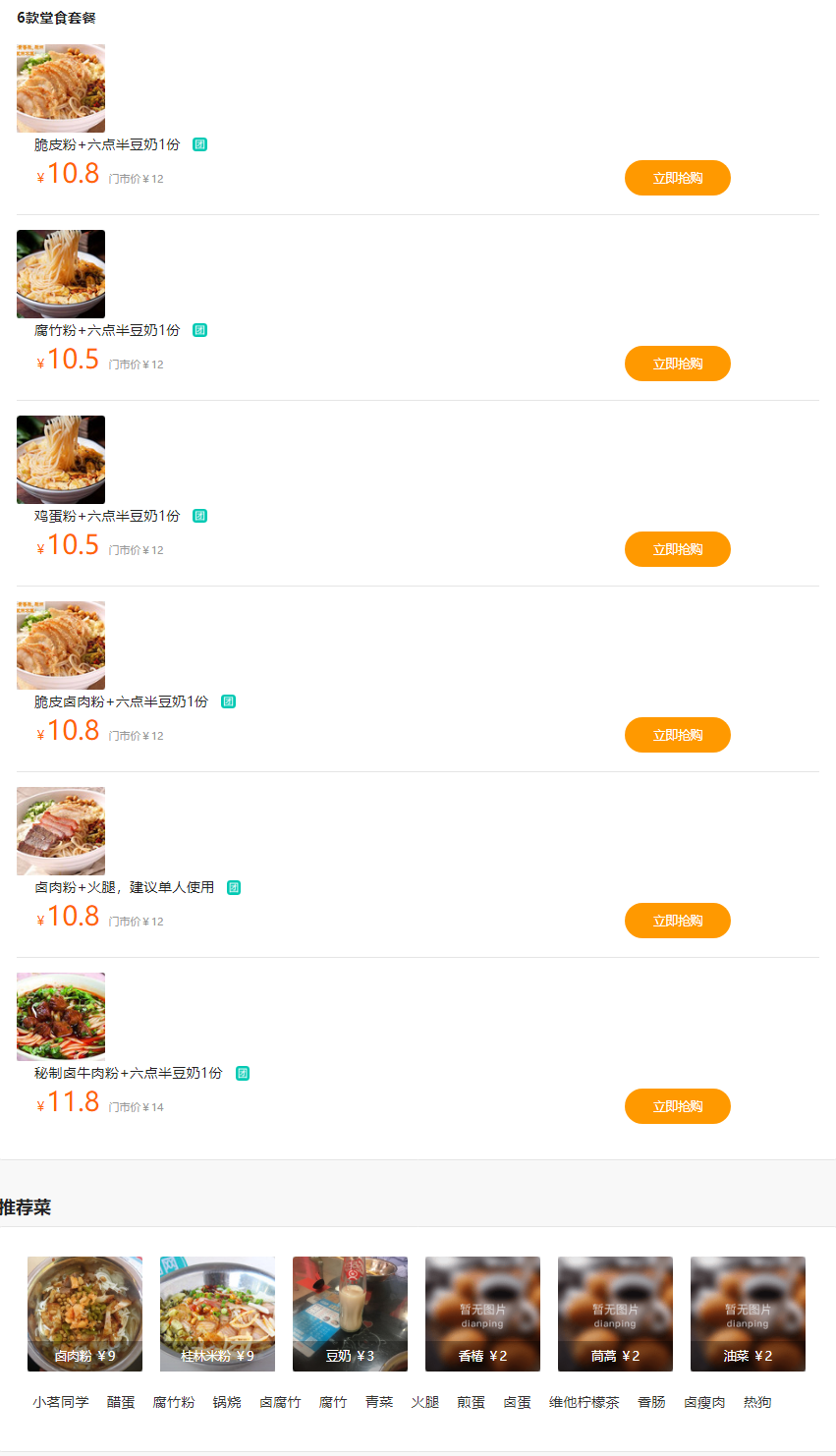Open the 卤肉粉 ¥9 recommended dish photo

(x=84, y=1314)
